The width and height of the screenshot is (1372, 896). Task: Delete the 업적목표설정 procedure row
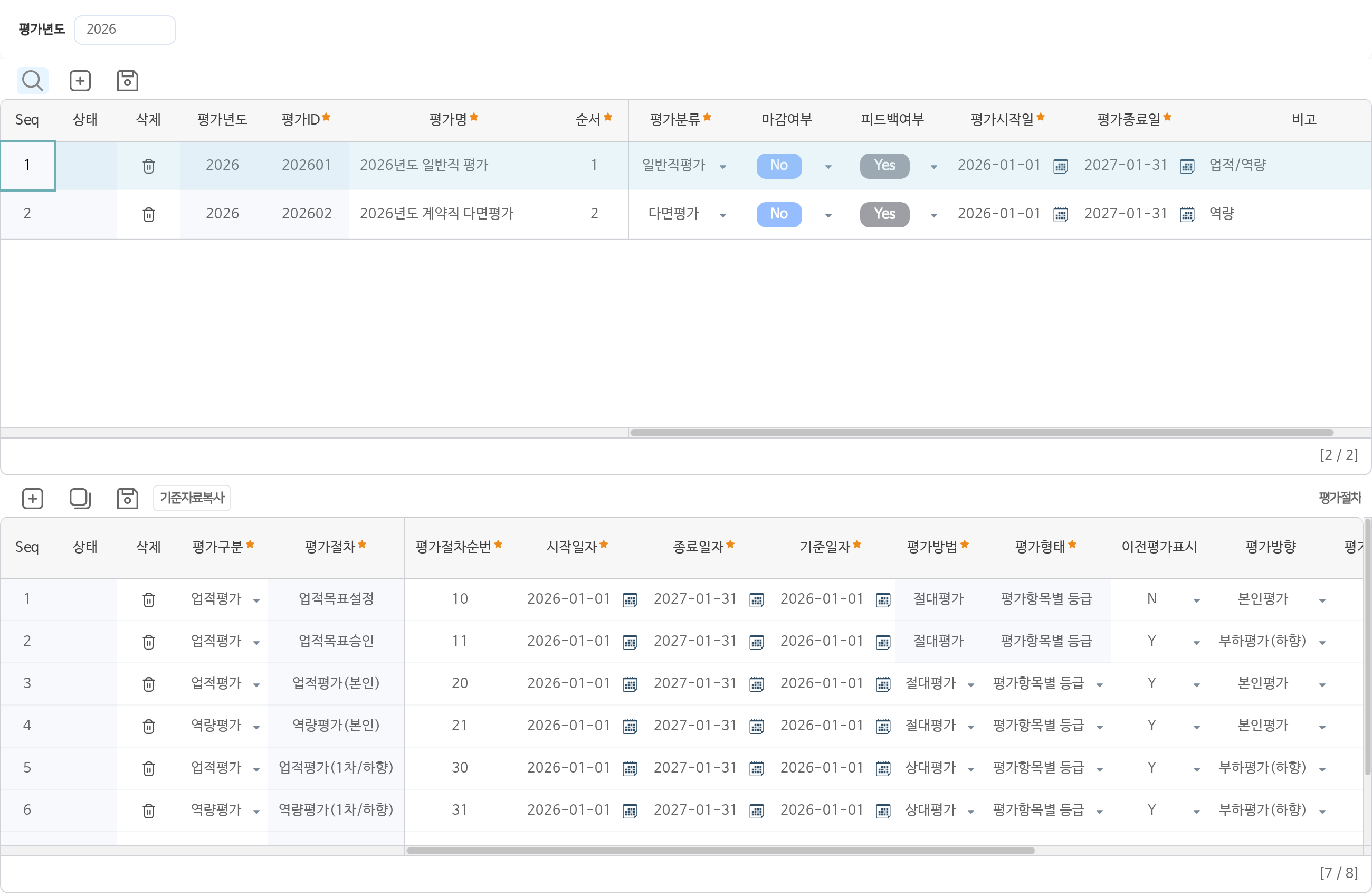[149, 599]
